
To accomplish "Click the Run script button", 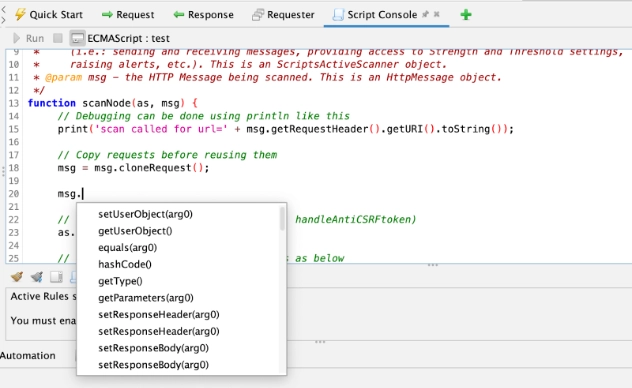I will click(28, 38).
